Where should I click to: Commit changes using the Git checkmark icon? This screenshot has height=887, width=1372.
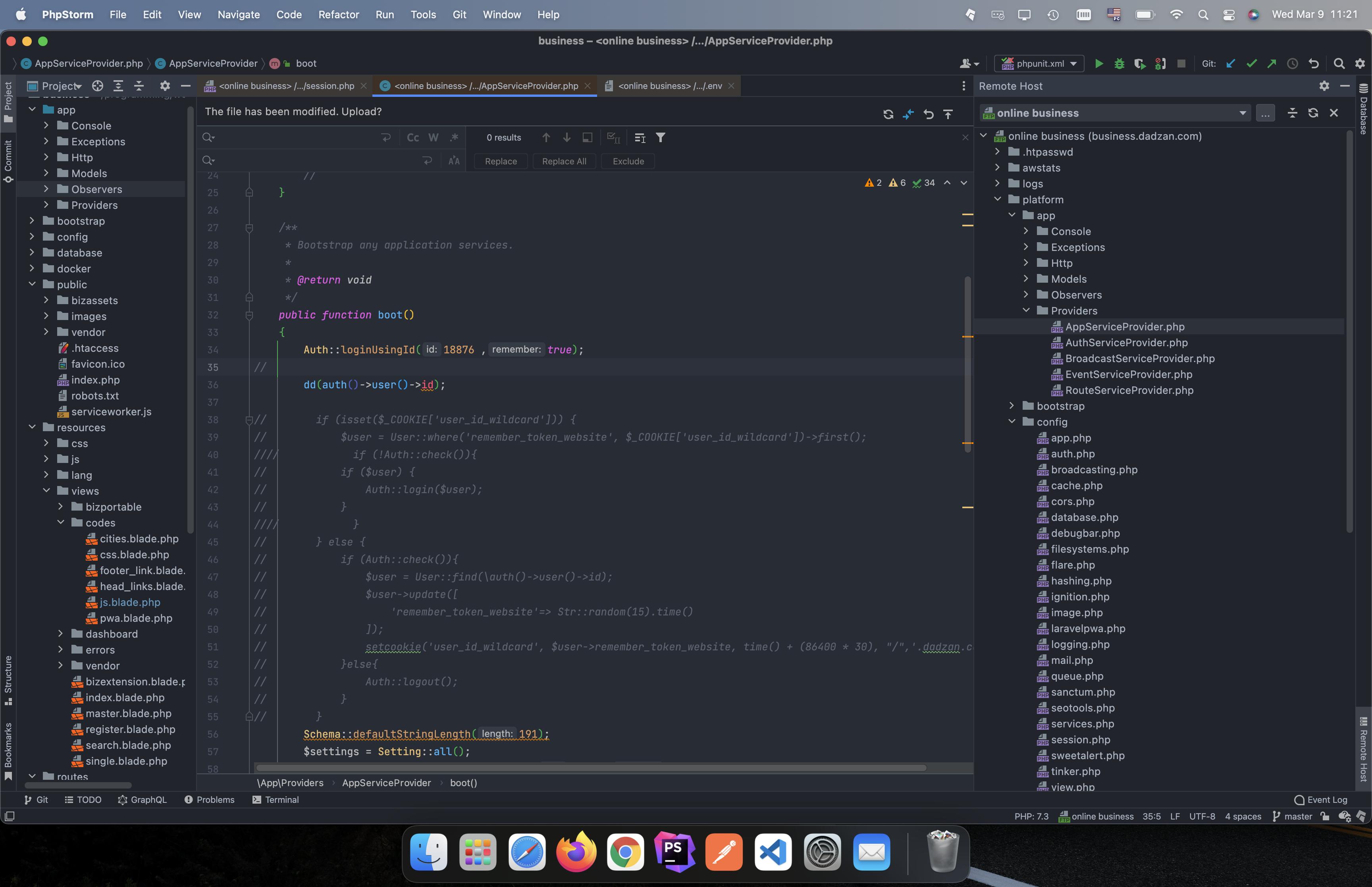tap(1251, 64)
